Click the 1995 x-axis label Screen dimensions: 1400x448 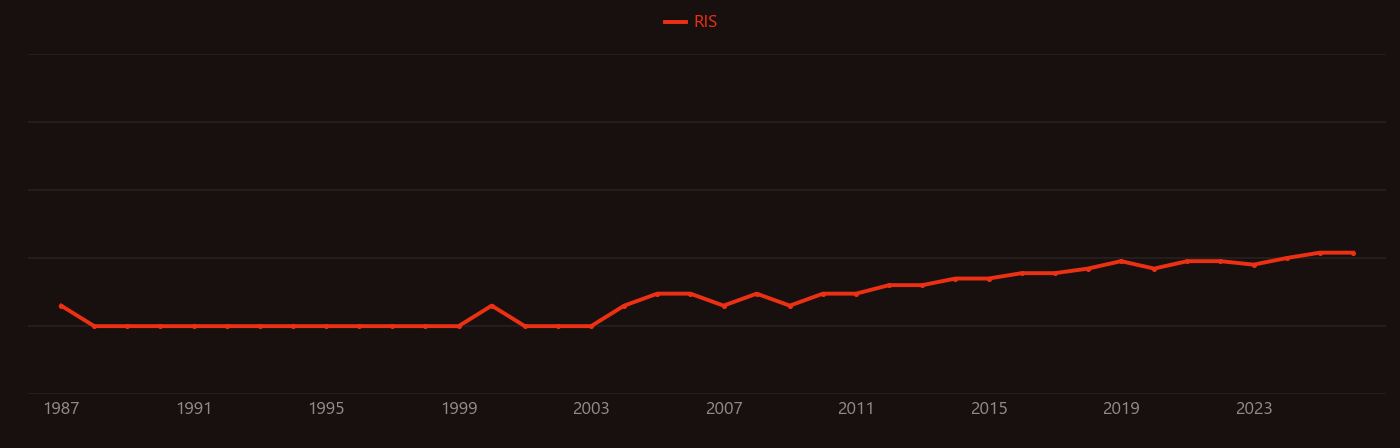click(326, 409)
